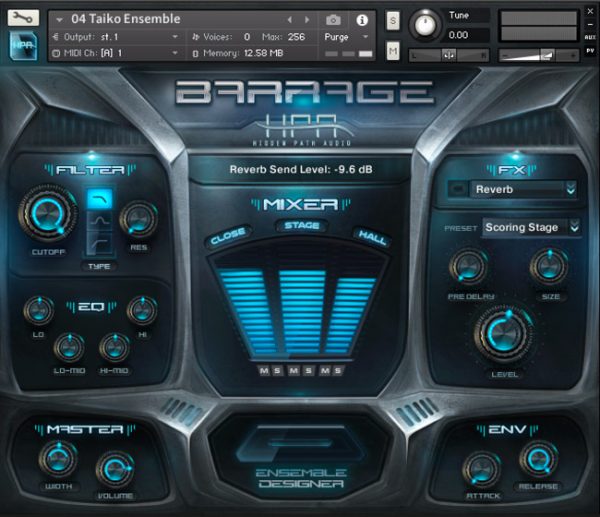600x517 pixels.
Task: Open the wrench instrument edit icon
Action: point(23,18)
